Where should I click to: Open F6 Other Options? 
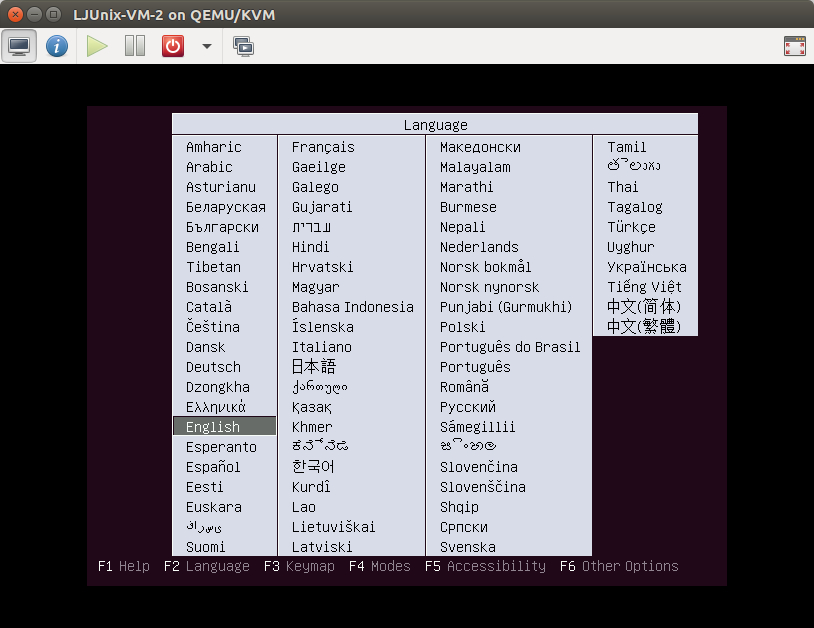(620, 566)
